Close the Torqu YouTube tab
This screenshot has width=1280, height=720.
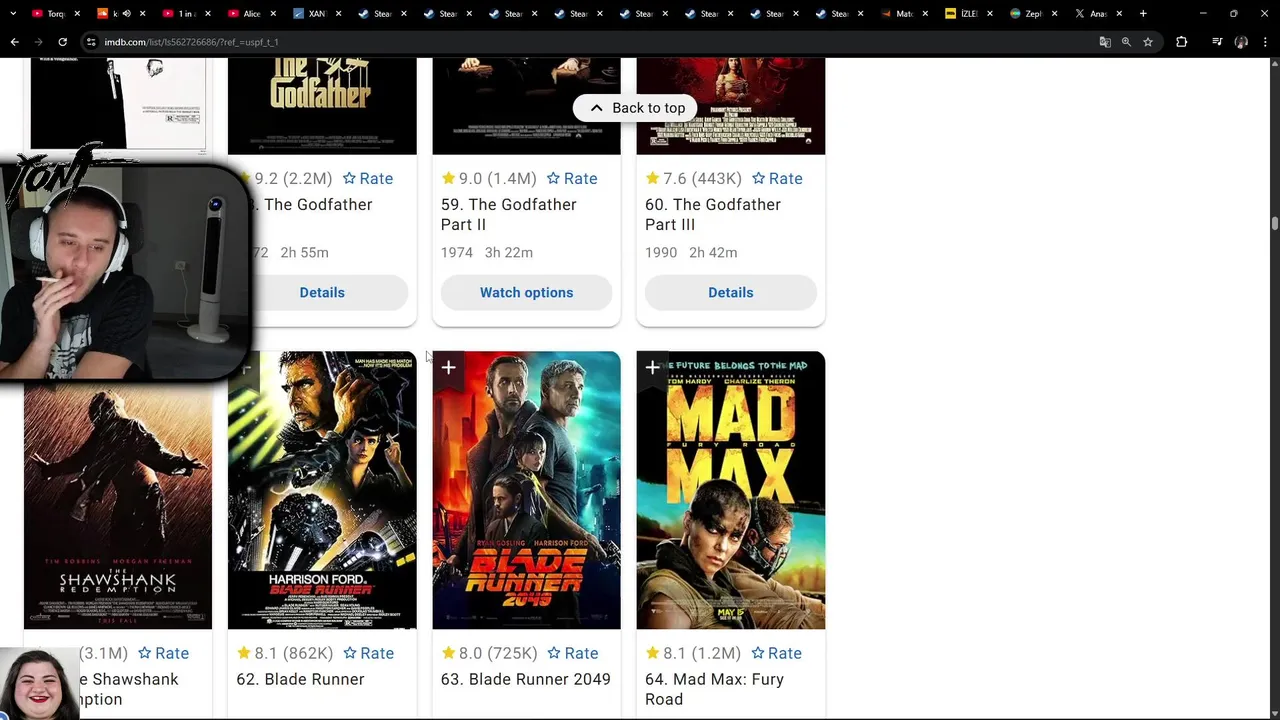(77, 14)
